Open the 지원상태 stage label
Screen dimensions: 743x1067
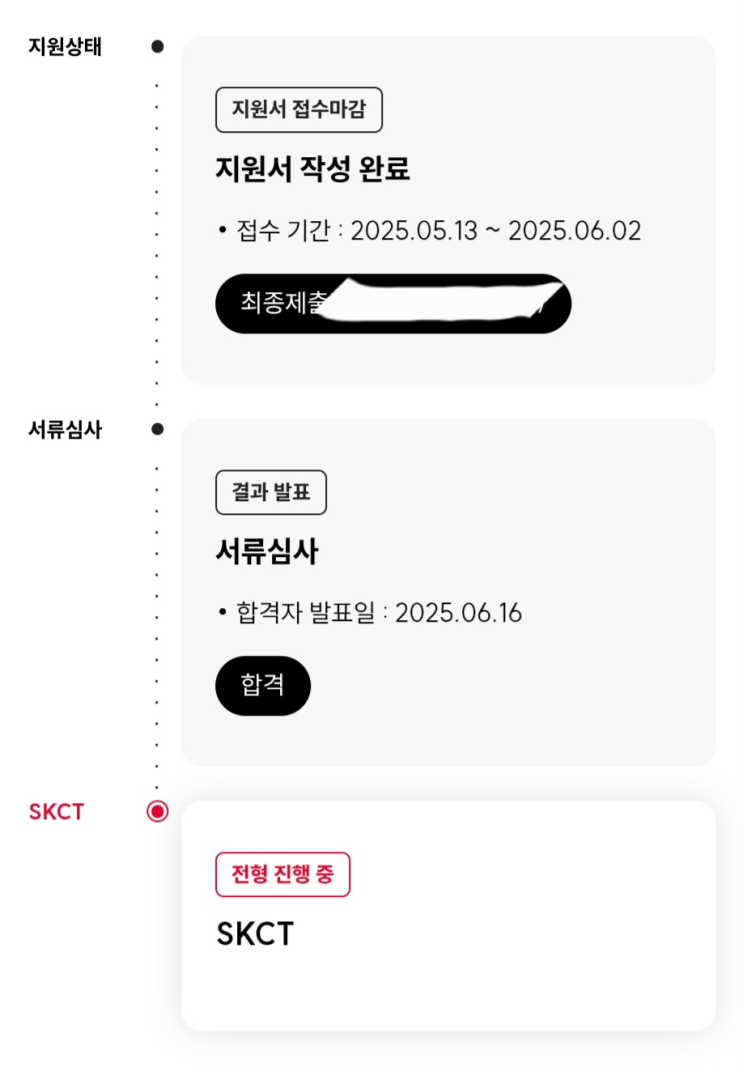65,46
